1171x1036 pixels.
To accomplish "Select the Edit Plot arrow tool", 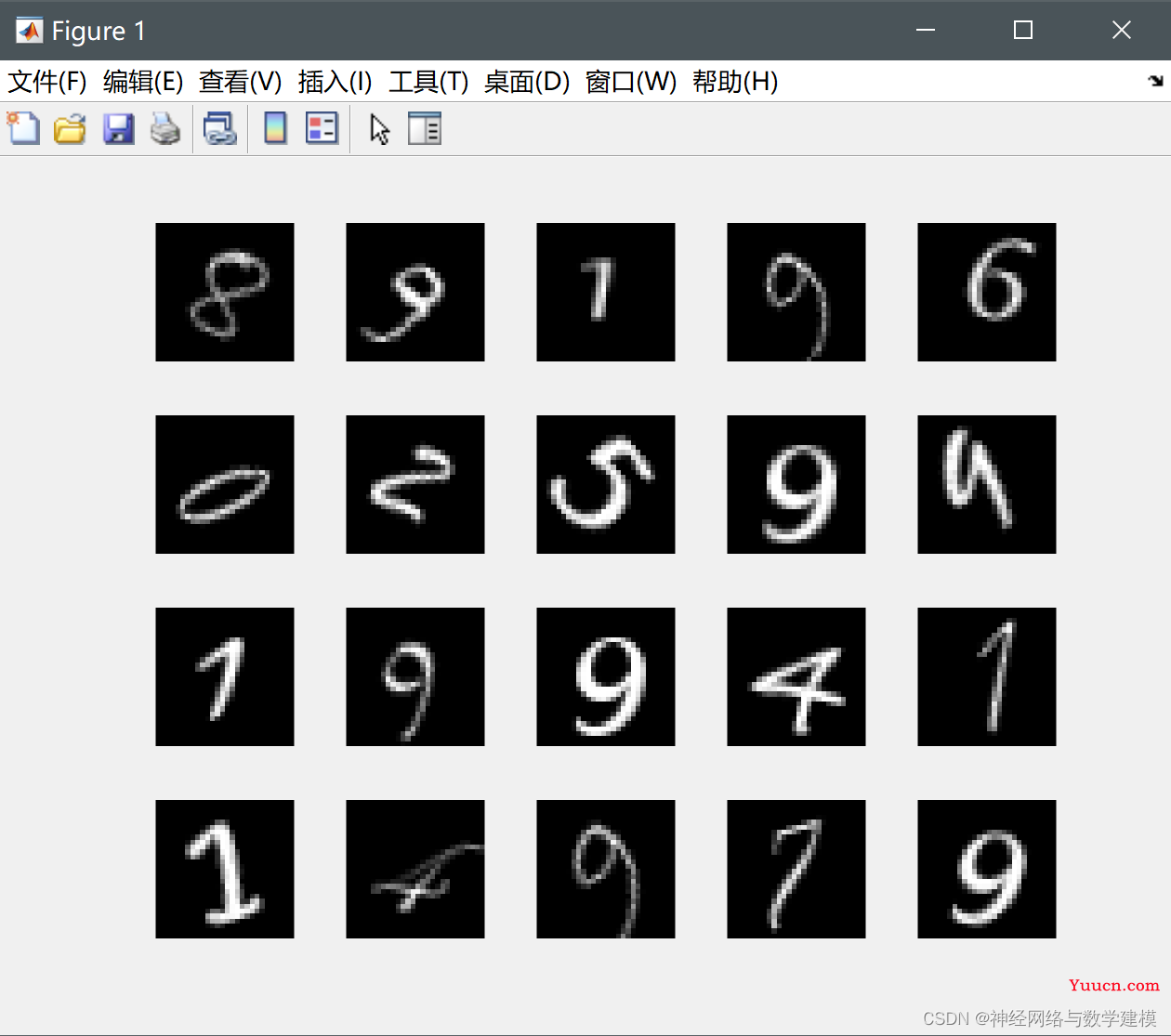I will pos(379,128).
